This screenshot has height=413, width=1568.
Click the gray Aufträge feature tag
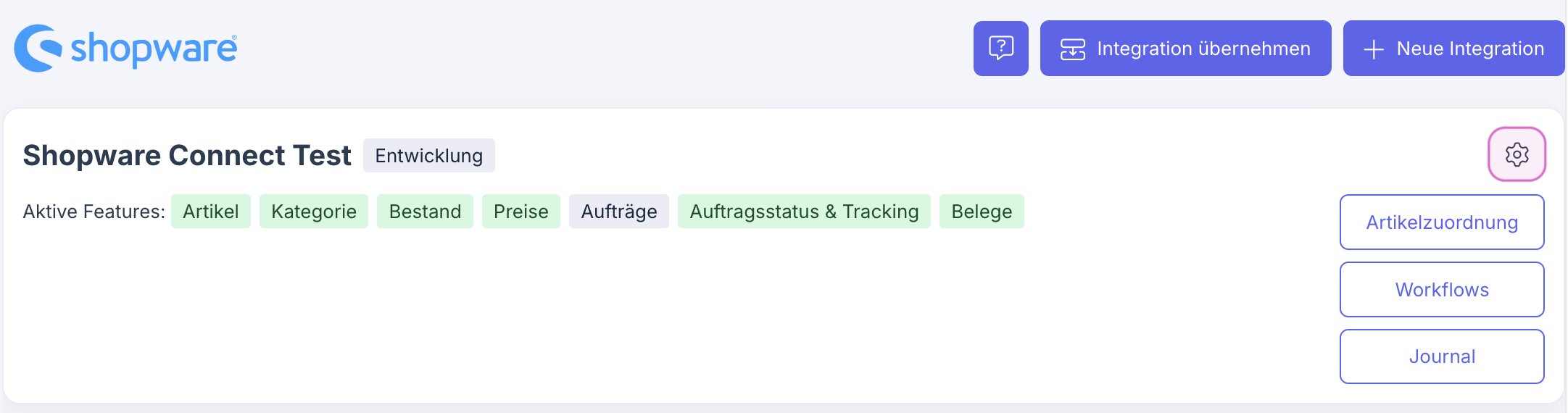pyautogui.click(x=618, y=212)
